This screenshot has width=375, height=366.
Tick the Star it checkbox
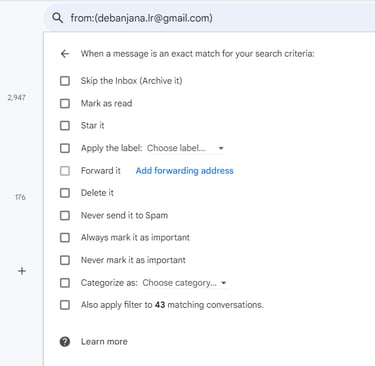pyautogui.click(x=65, y=126)
